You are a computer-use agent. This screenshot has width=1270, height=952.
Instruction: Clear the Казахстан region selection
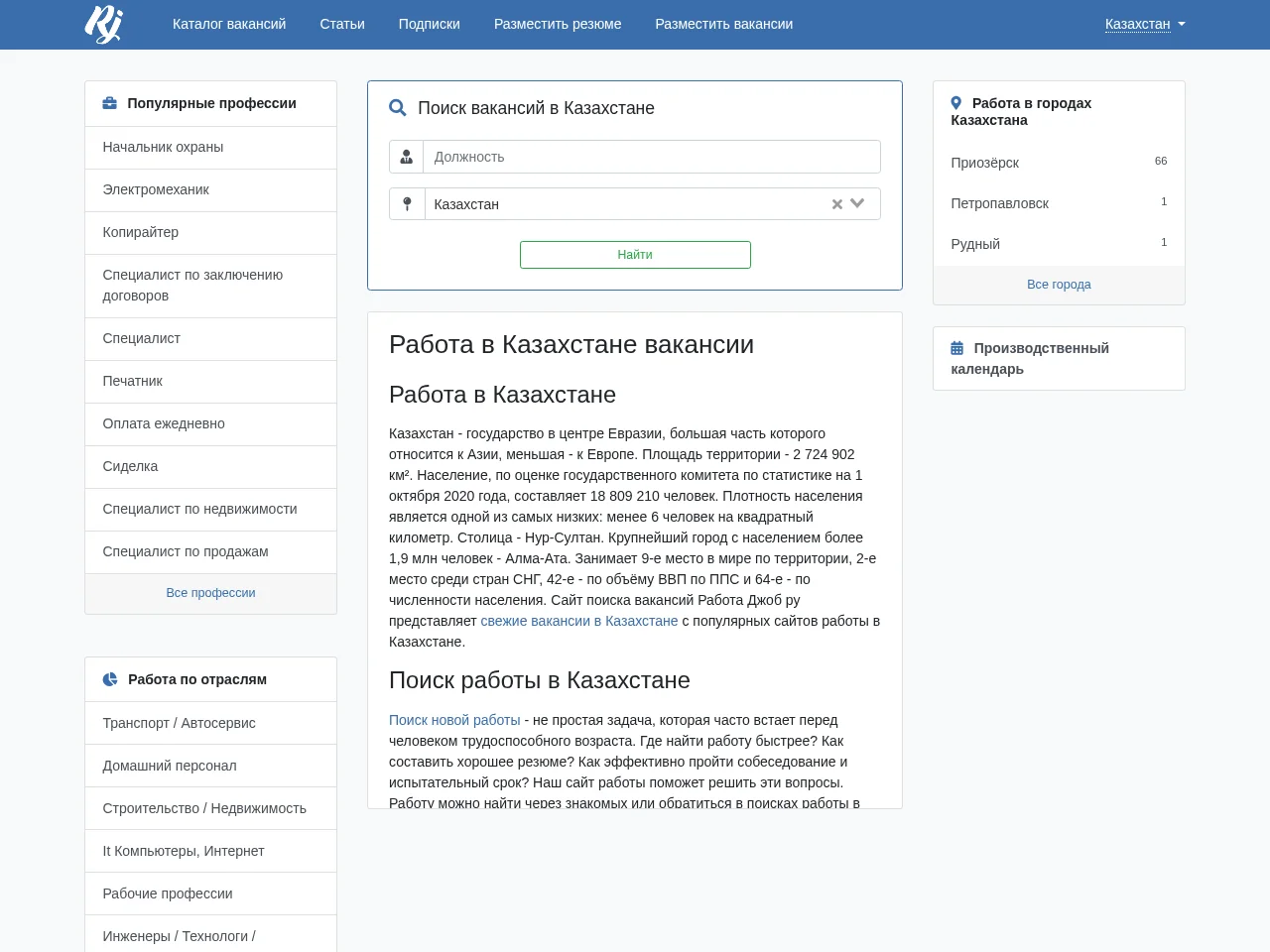click(x=837, y=204)
